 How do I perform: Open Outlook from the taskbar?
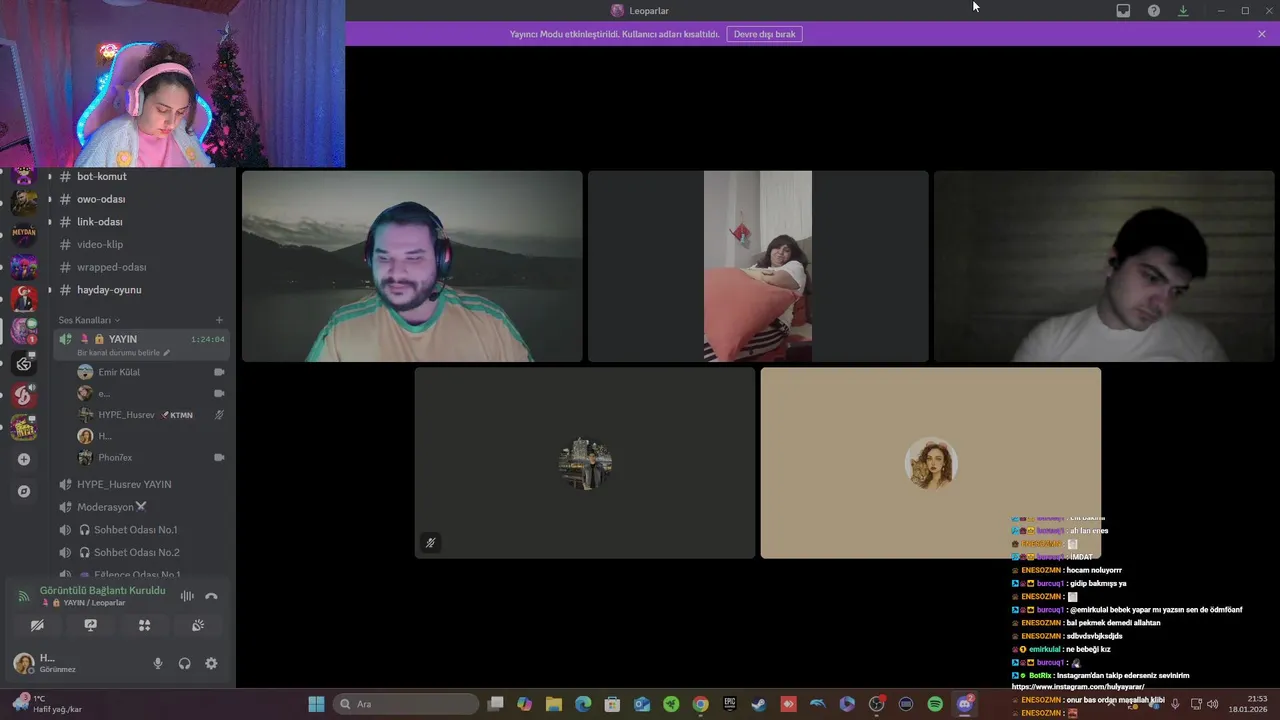642,704
